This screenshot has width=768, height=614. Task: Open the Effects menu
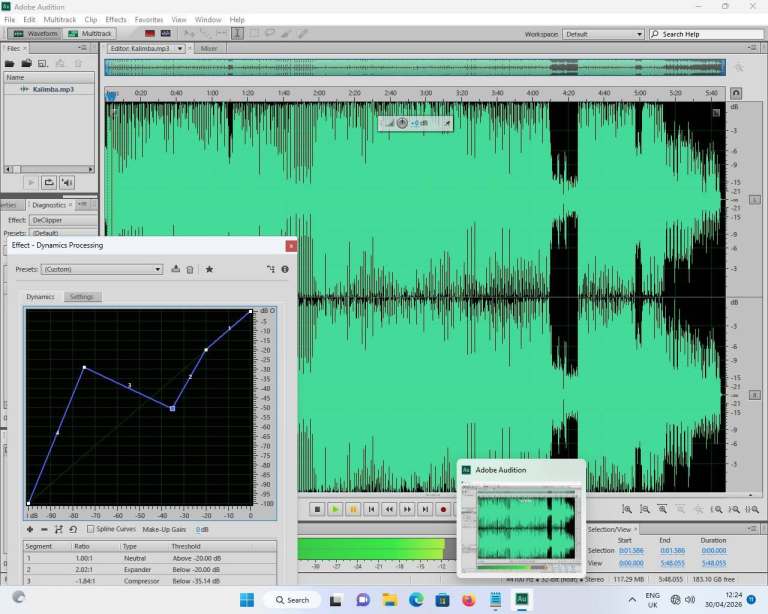(x=116, y=19)
